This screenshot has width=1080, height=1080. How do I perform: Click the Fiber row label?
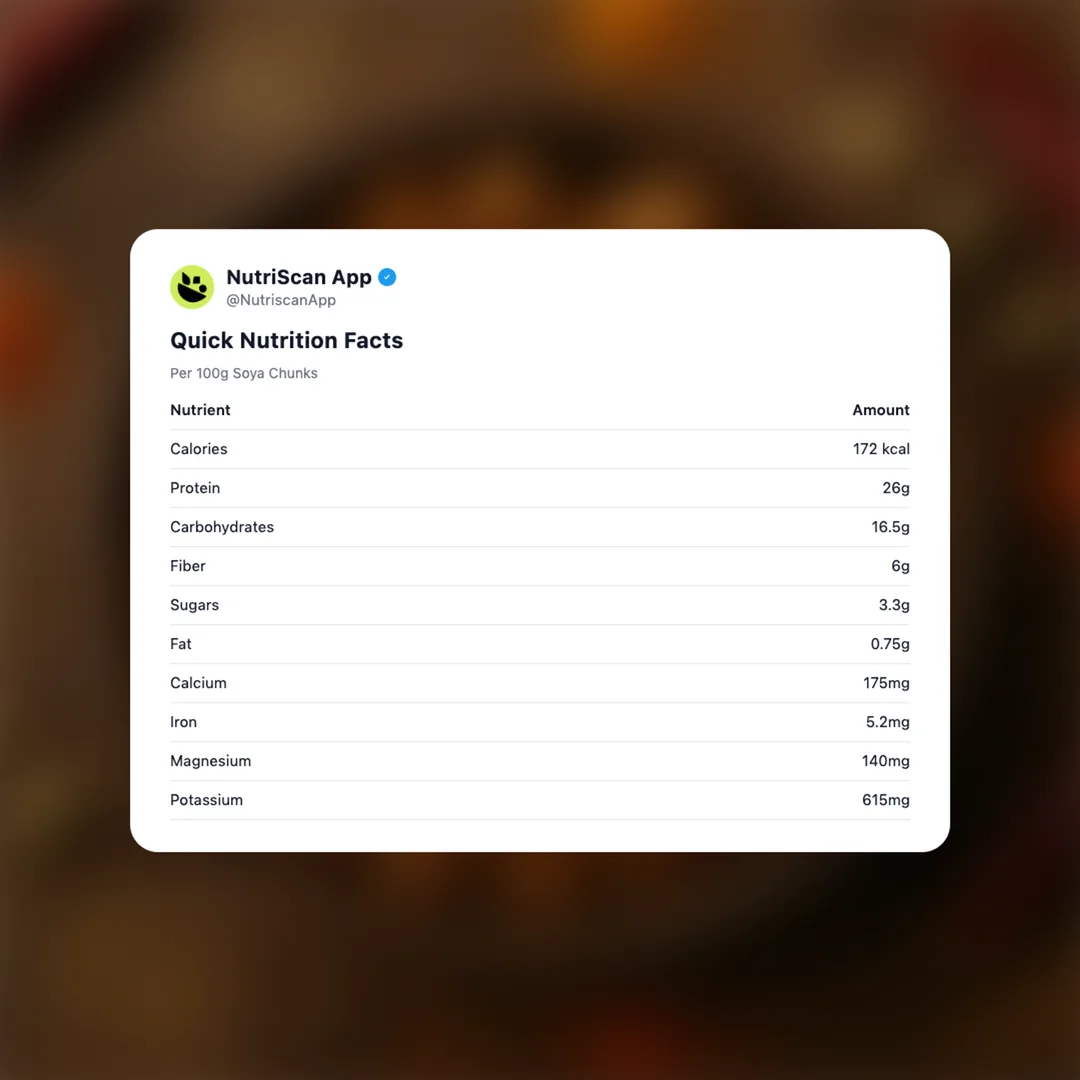188,566
